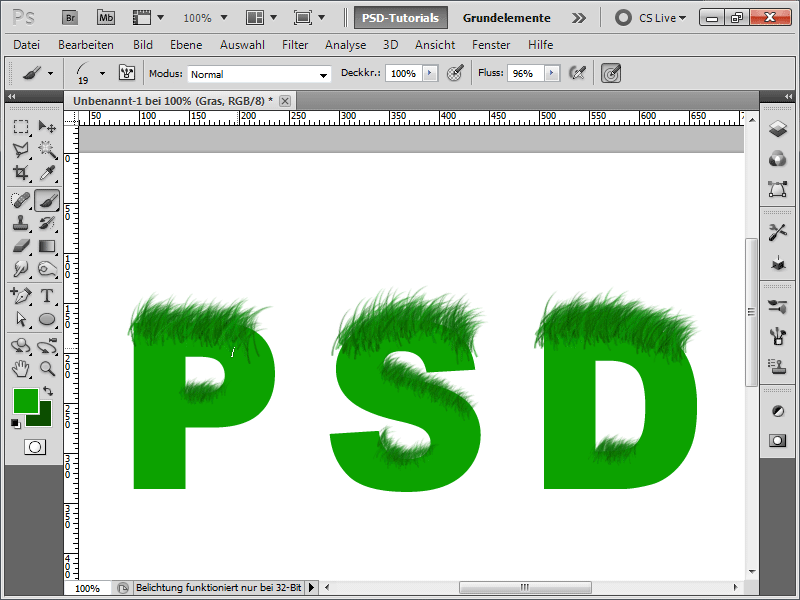Toggle tablet pressure control for size
The width and height of the screenshot is (800, 600).
tap(611, 73)
